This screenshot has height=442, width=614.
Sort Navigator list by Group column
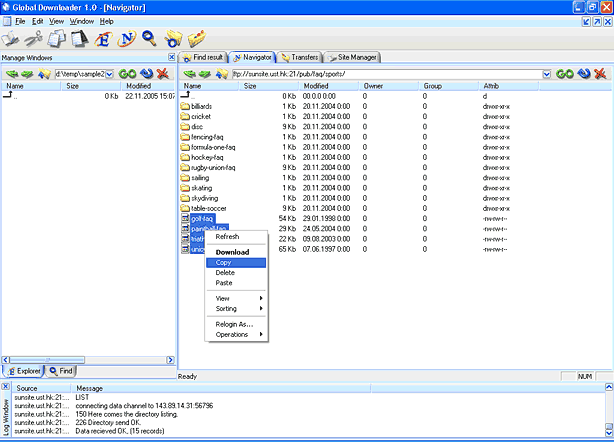[x=448, y=86]
